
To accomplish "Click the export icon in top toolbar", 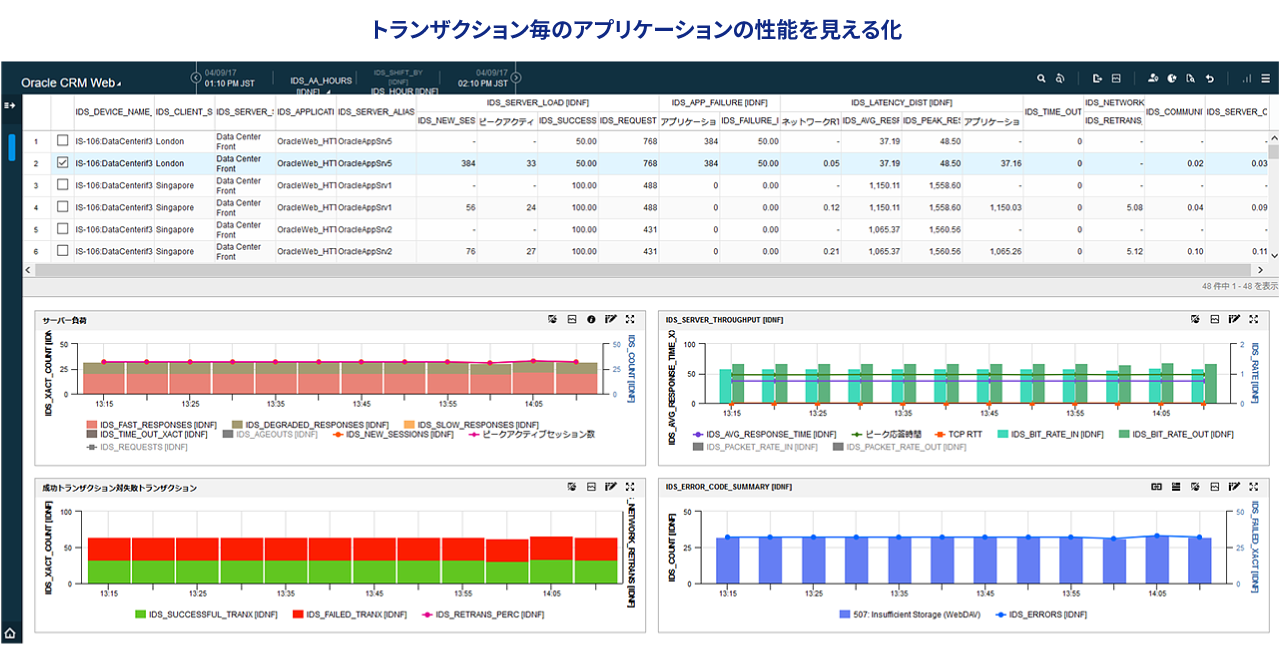I will coord(1097,78).
